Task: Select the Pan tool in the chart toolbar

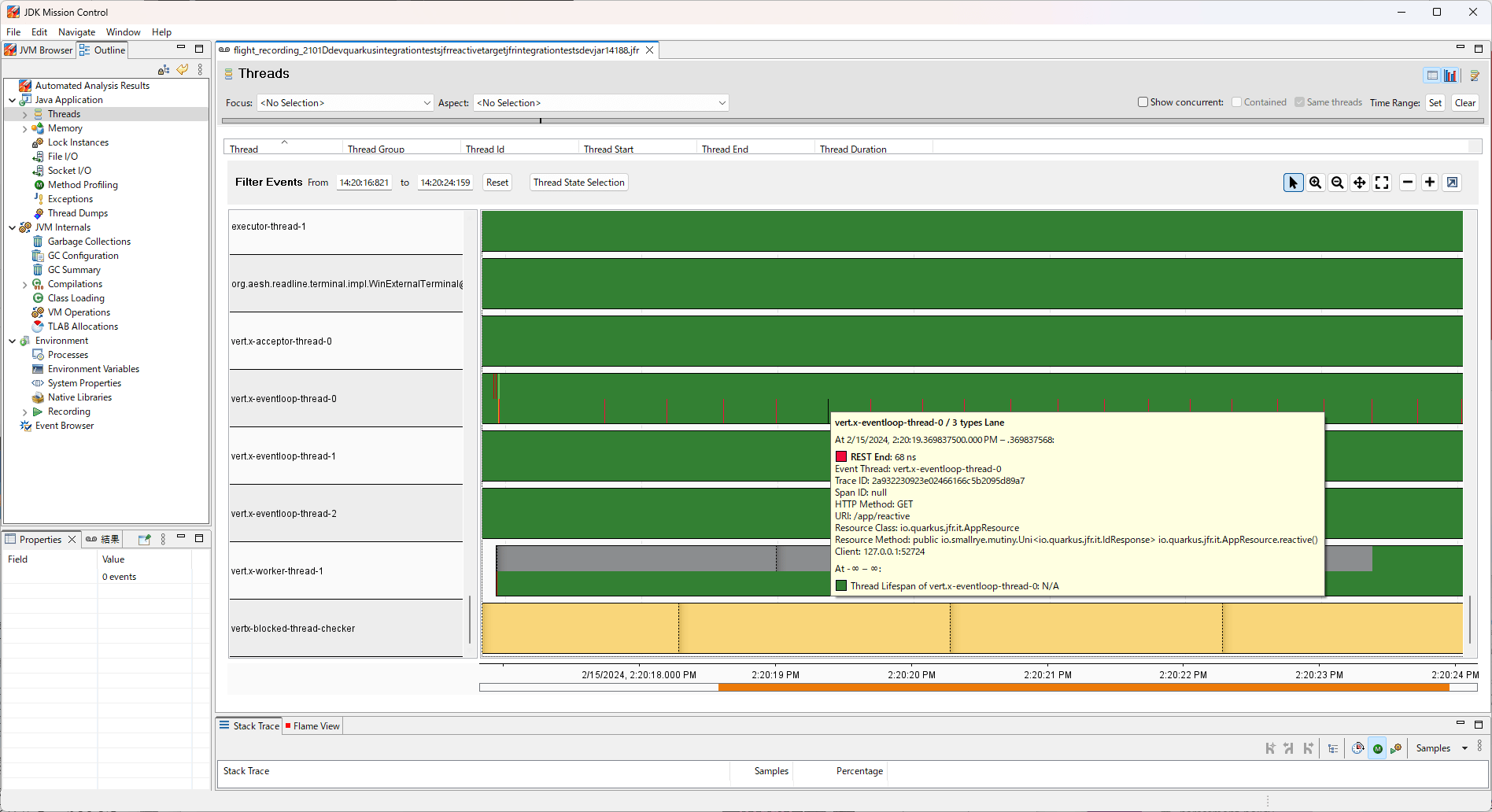Action: tap(1359, 182)
